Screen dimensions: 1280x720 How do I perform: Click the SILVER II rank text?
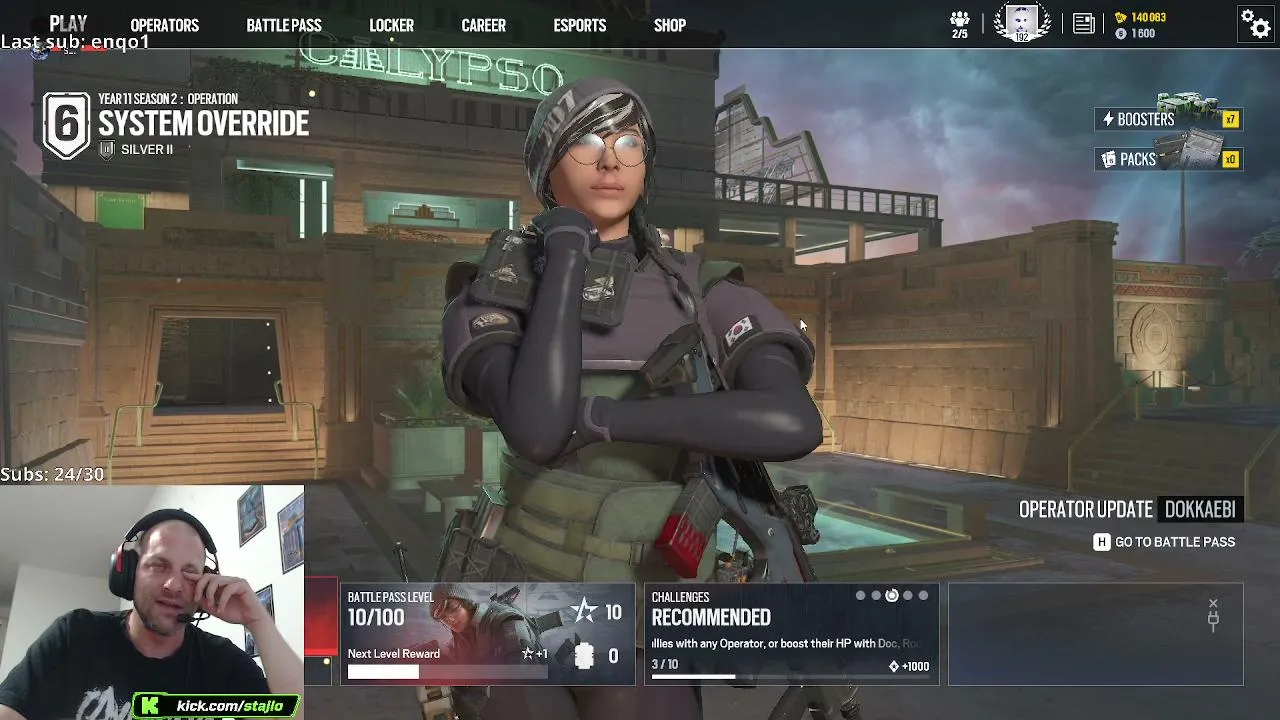click(x=147, y=150)
